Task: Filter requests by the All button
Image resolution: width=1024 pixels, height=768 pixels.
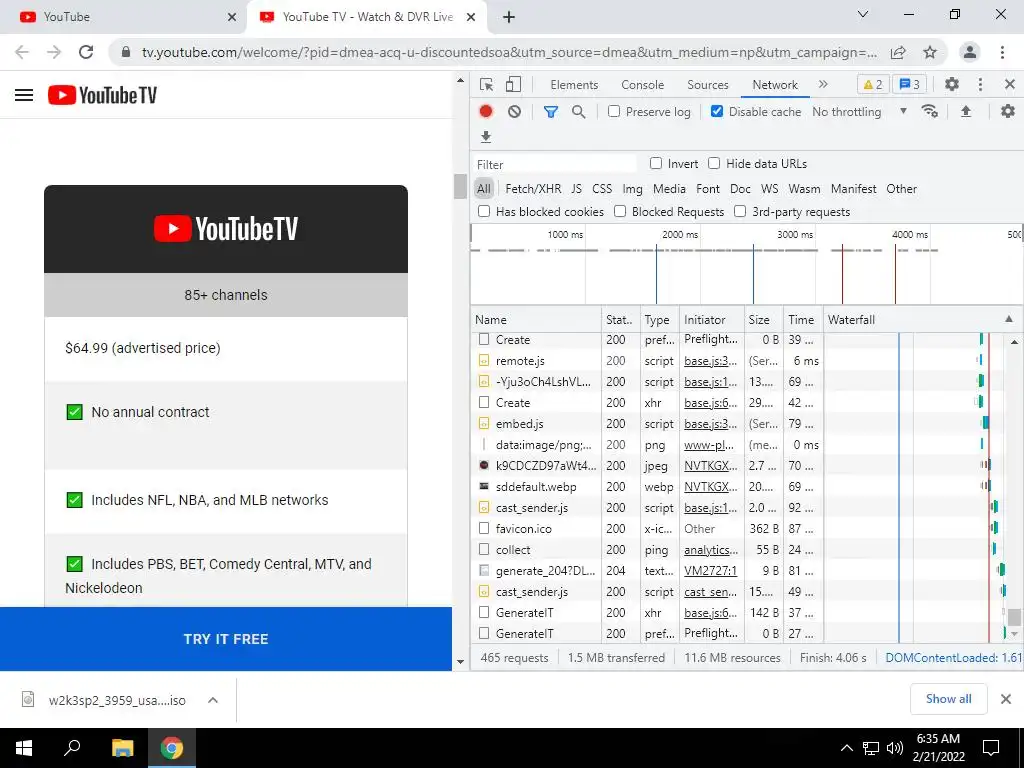Action: click(x=483, y=189)
